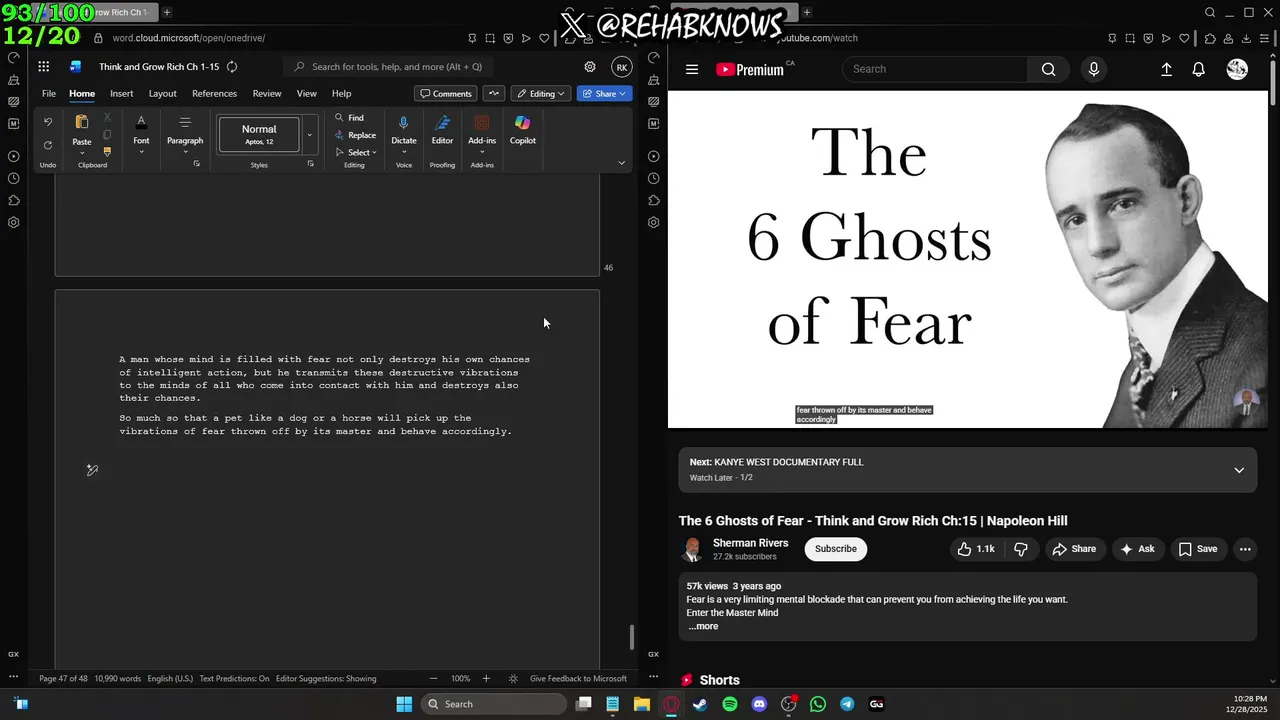Open the Editor proofing tool
Image resolution: width=1280 pixels, height=720 pixels.
point(442,129)
